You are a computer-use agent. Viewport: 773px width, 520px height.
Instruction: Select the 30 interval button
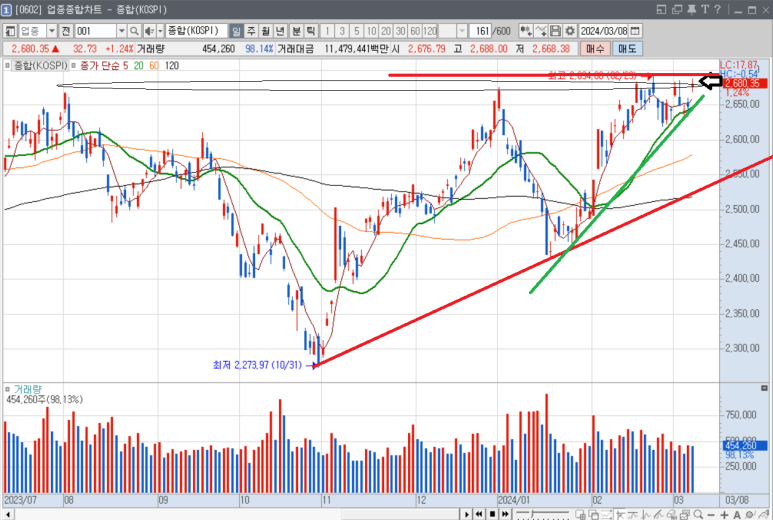click(x=400, y=31)
